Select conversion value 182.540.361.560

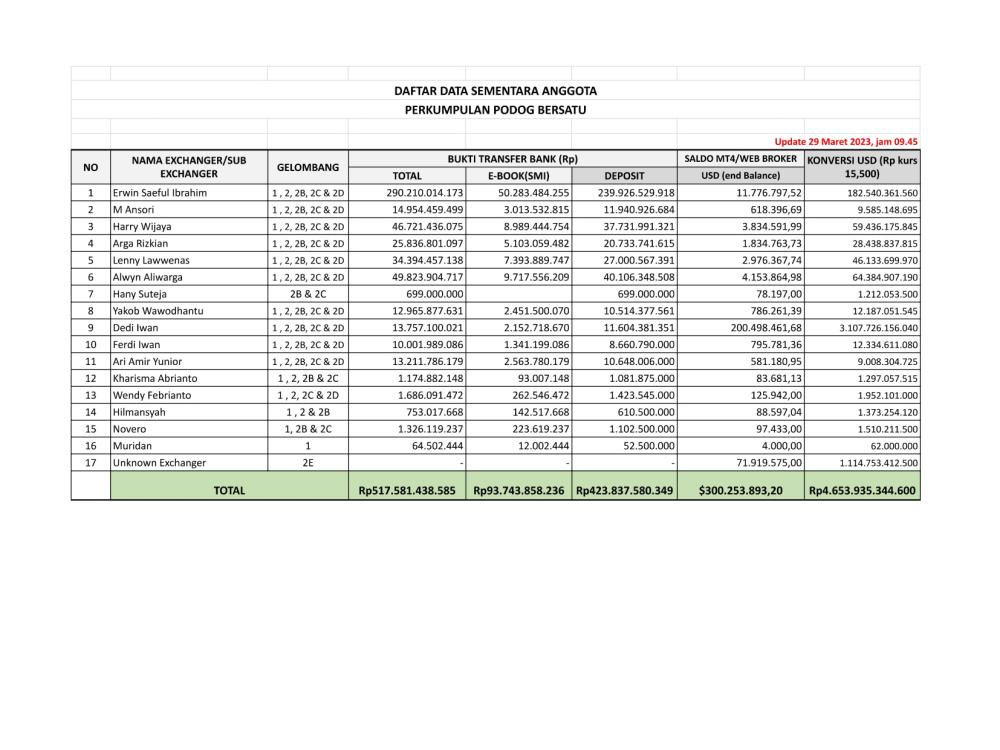point(883,193)
